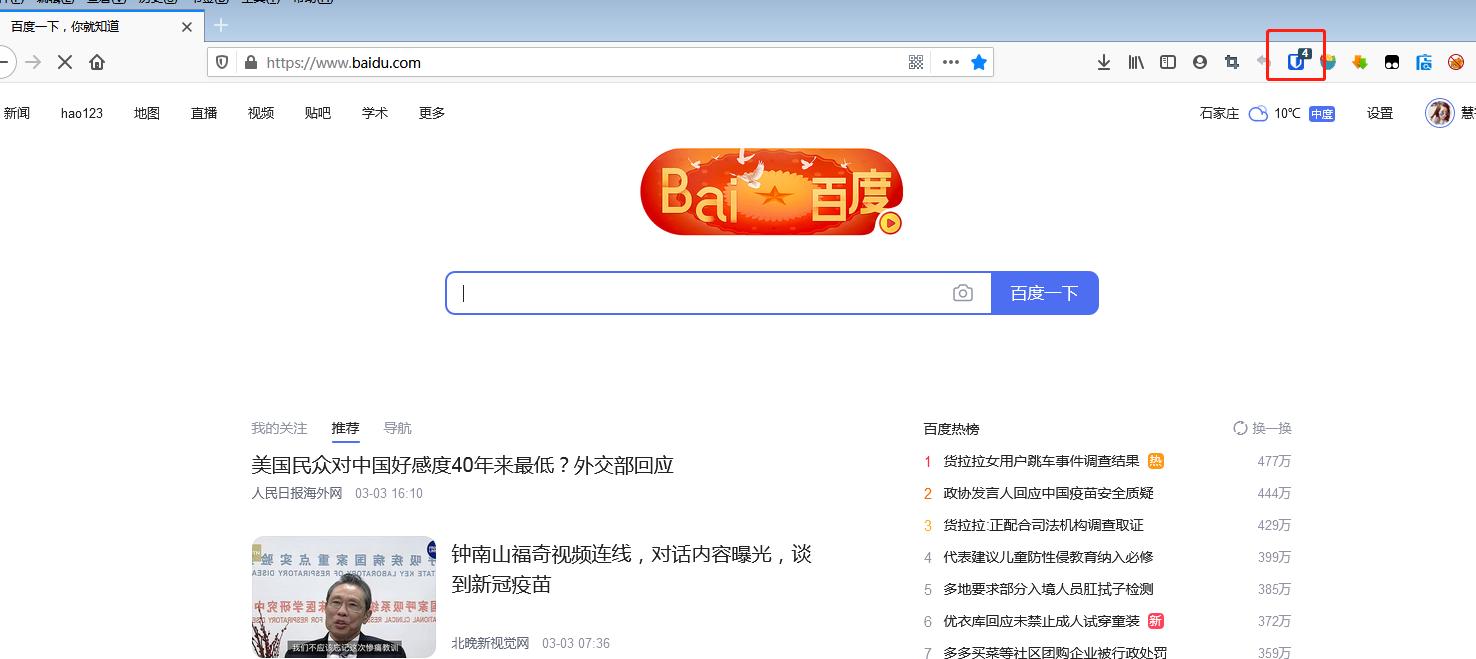The image size is (1476, 659).
Task: Click the Firefox Account icon
Action: 1199,61
